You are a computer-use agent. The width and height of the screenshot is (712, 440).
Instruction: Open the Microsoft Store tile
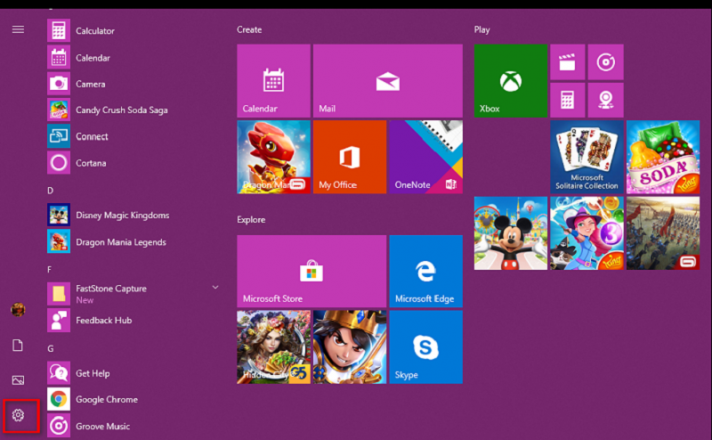(312, 271)
